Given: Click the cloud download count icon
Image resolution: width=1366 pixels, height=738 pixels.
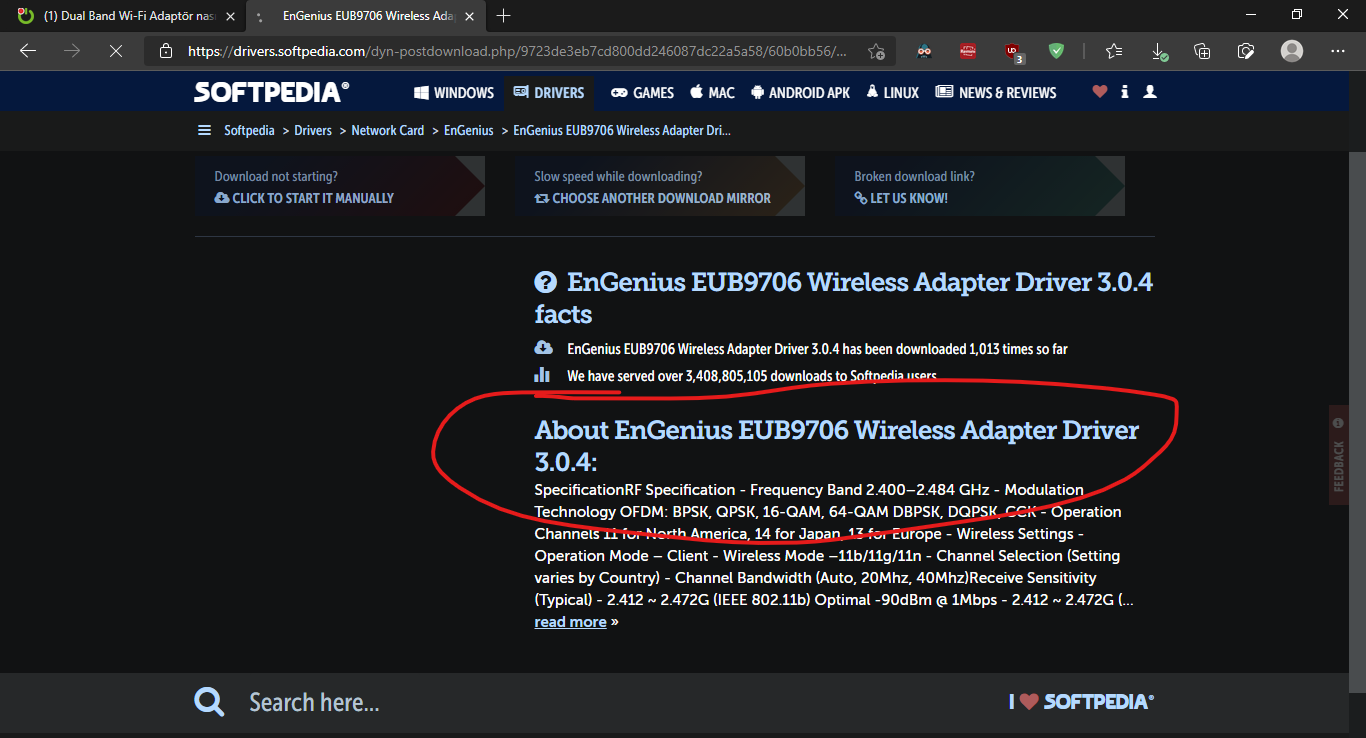Looking at the screenshot, I should [x=543, y=348].
